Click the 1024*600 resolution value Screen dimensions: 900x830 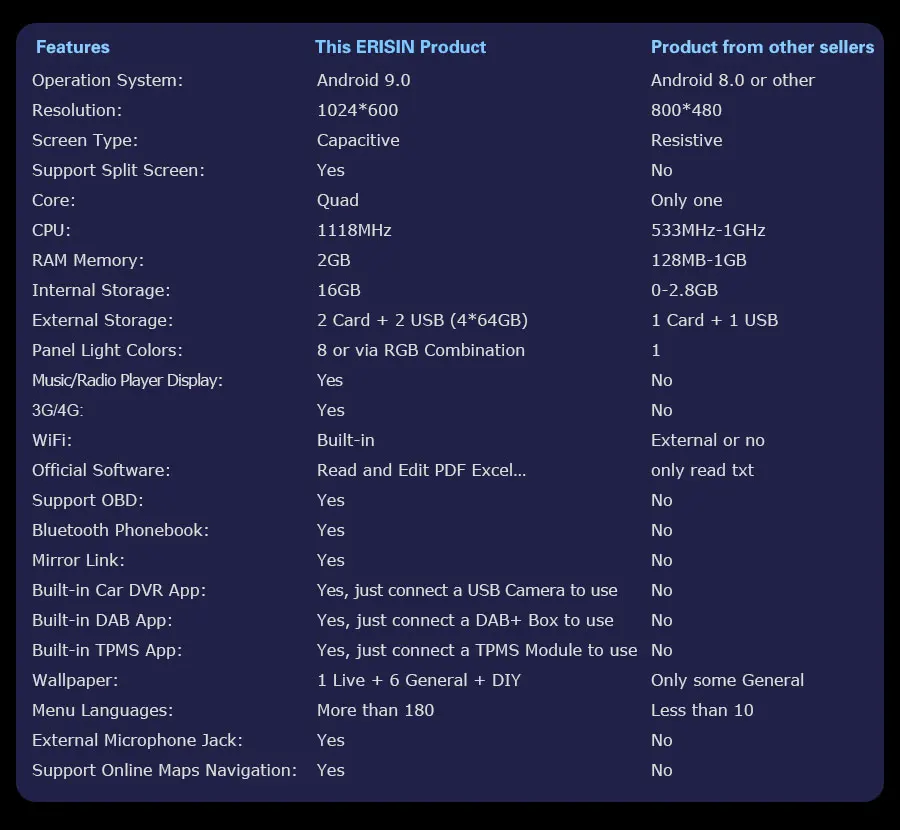[x=358, y=110]
